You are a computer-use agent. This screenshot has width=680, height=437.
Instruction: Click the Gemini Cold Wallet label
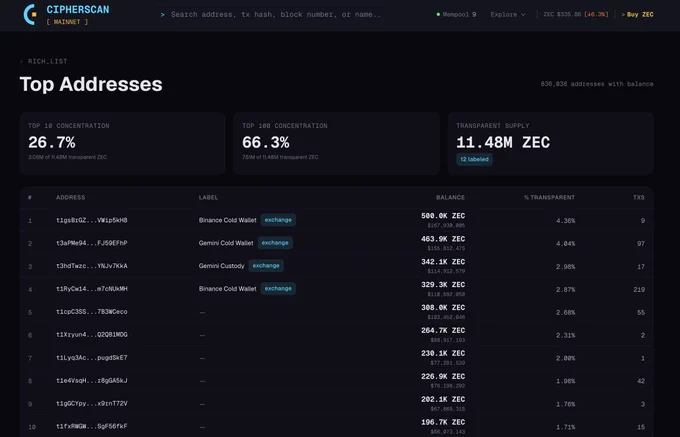226,243
